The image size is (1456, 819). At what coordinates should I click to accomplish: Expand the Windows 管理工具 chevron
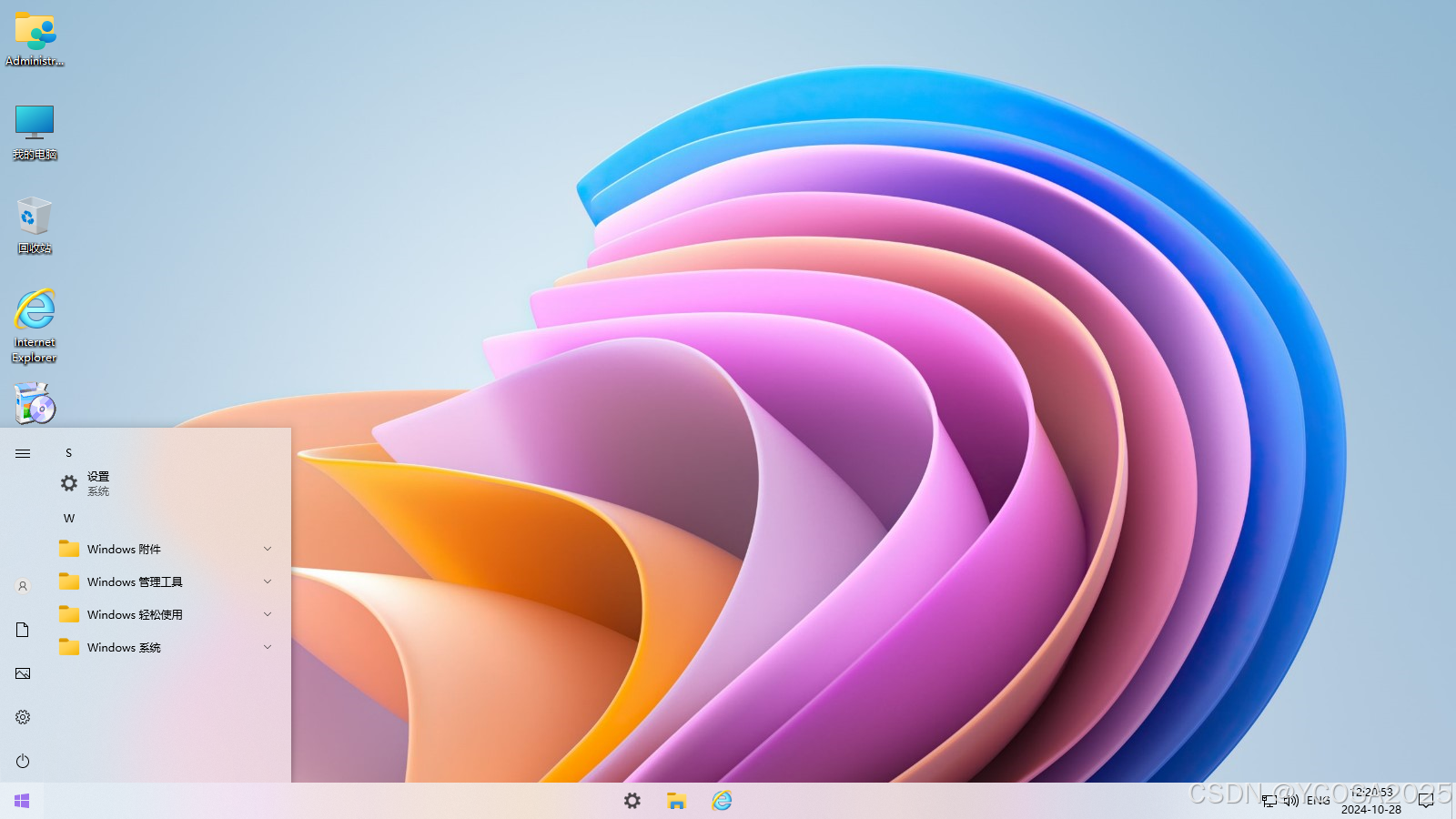click(268, 581)
